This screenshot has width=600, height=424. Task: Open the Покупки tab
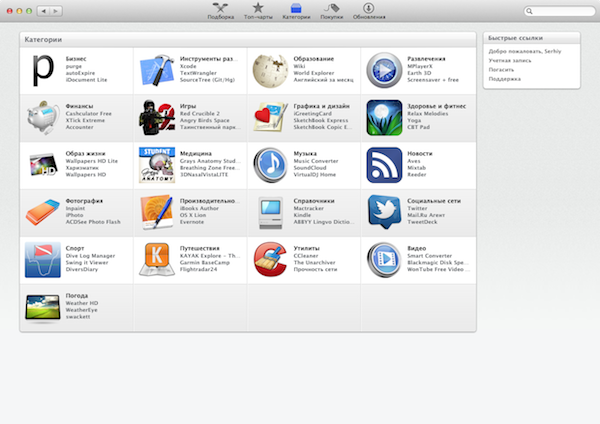331,11
